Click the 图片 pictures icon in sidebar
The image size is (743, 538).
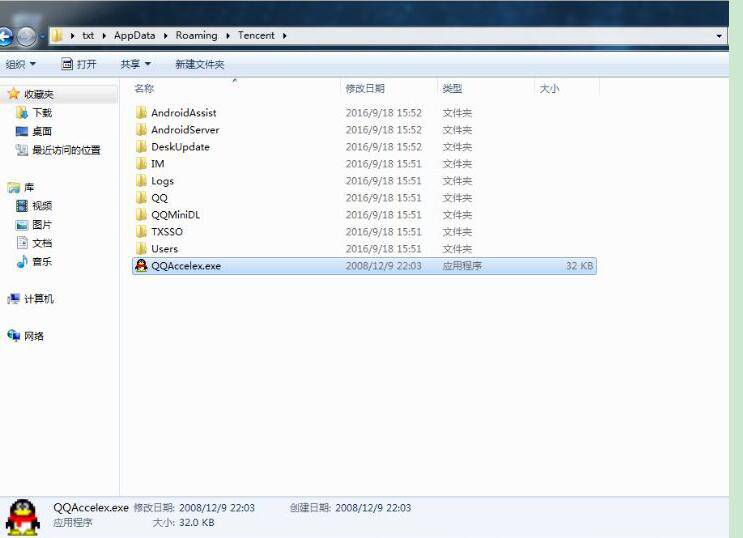(22, 225)
